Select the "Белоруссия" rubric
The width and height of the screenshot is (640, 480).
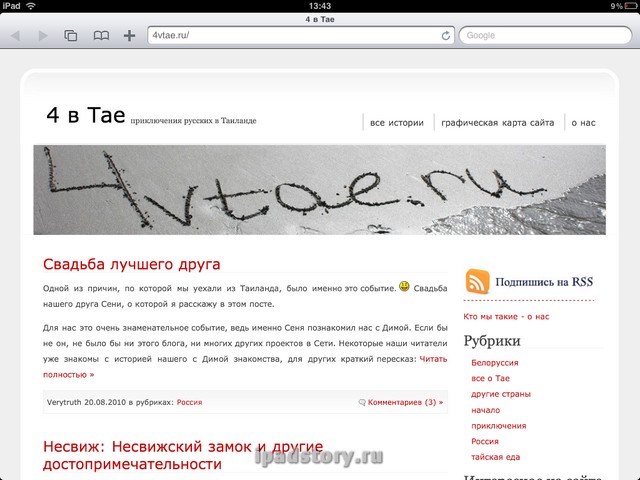click(x=495, y=363)
